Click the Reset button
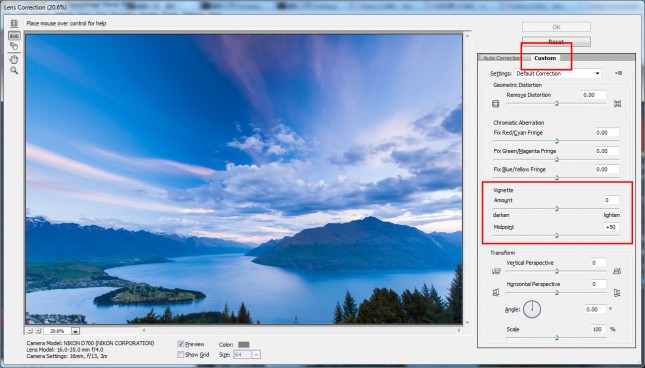 pos(556,42)
